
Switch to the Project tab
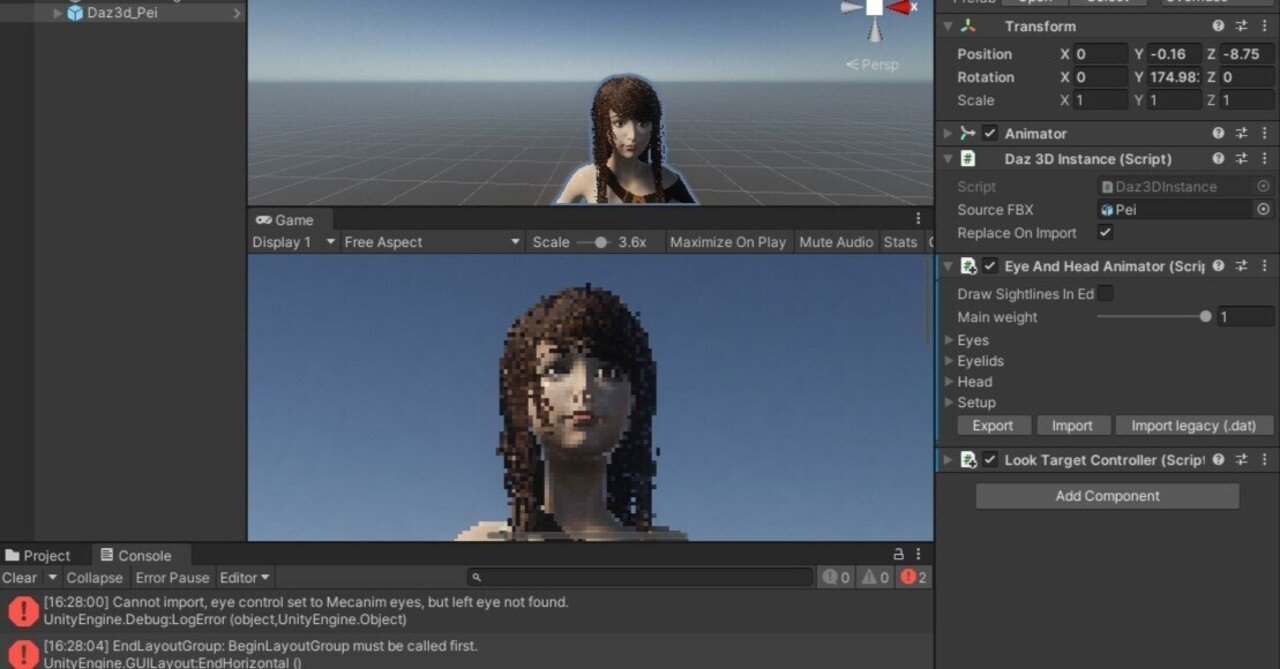tap(40, 555)
